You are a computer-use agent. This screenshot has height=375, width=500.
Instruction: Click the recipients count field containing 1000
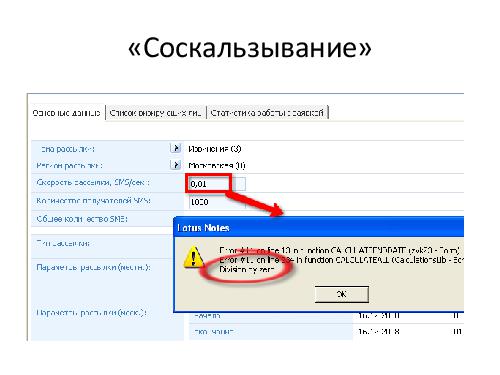click(x=217, y=202)
